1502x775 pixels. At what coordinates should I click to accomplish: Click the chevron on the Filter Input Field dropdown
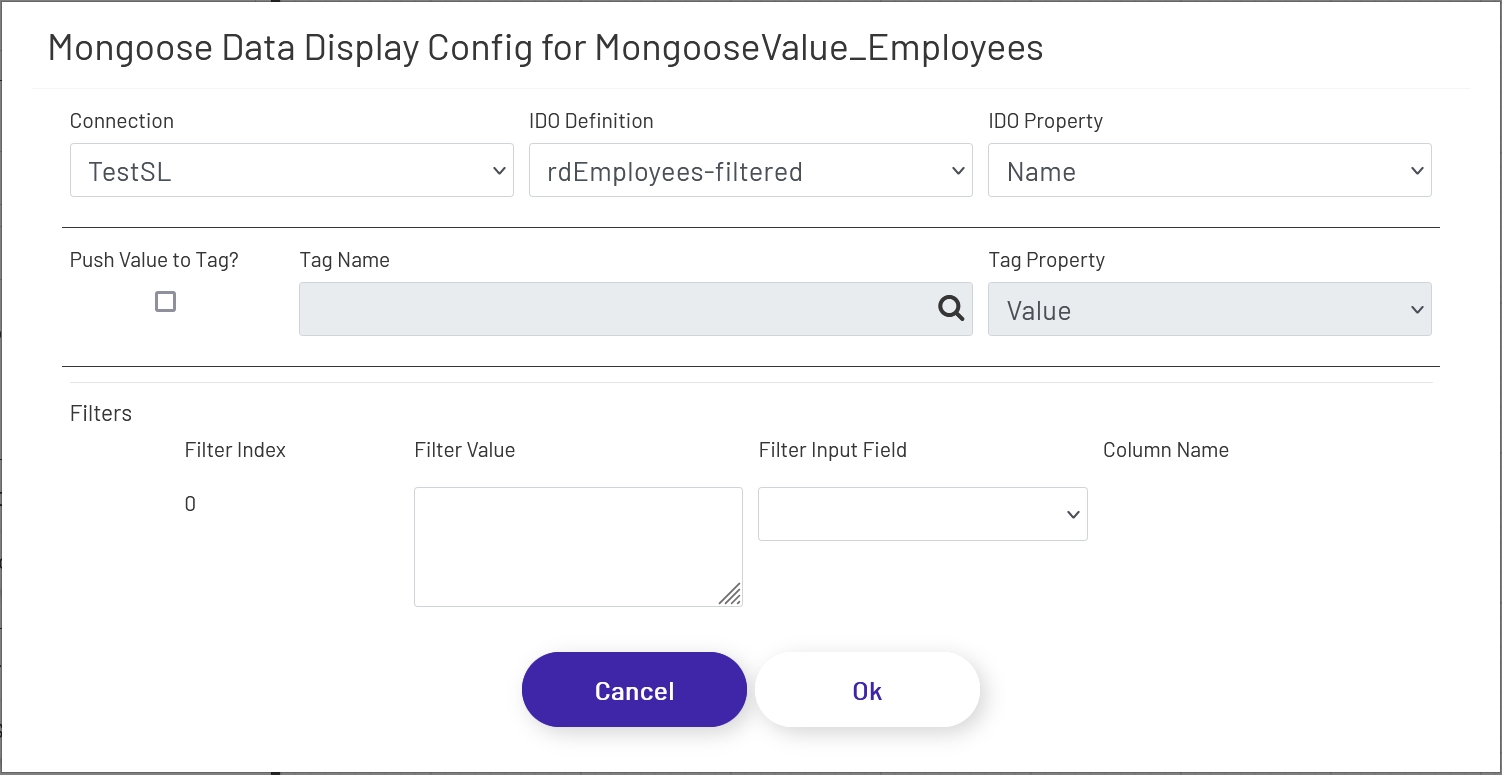1072,513
